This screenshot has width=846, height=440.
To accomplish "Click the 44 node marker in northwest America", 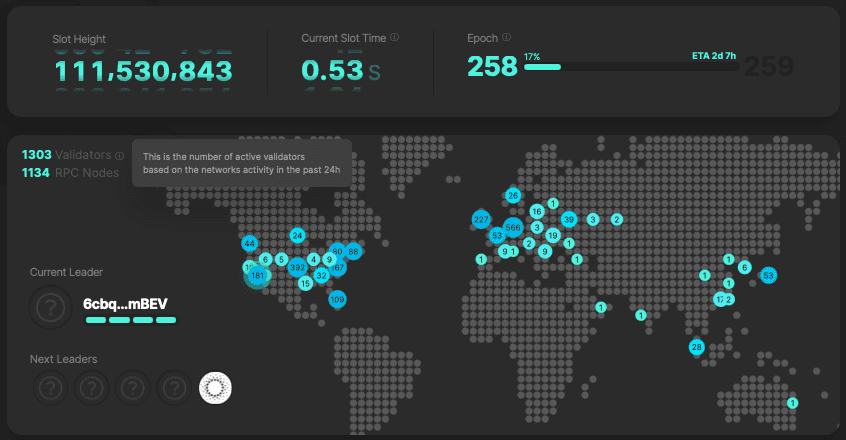I will point(249,243).
